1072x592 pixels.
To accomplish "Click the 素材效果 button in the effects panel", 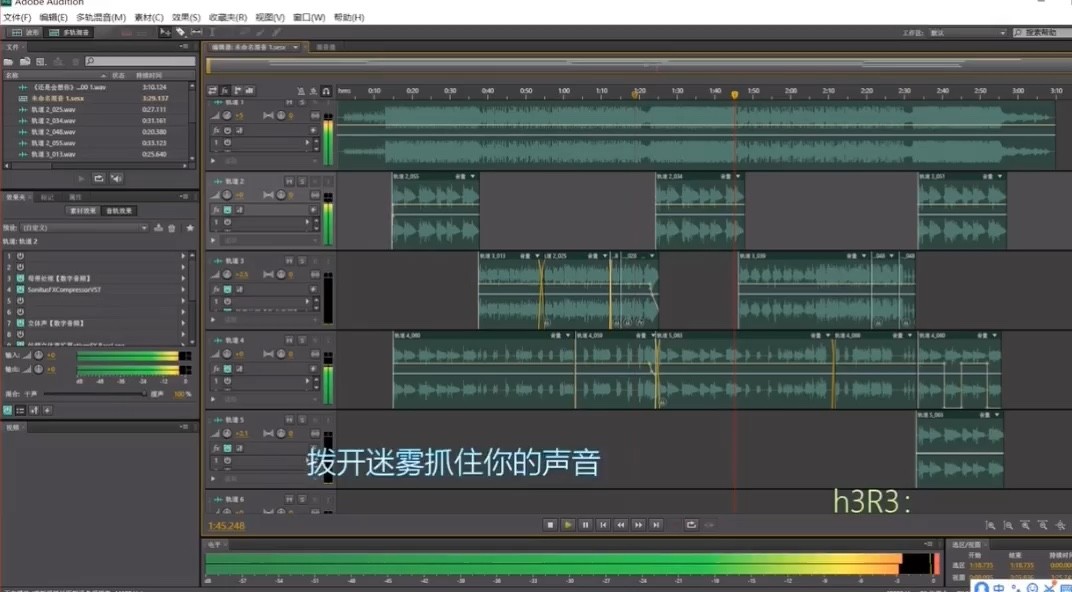I will pyautogui.click(x=84, y=209).
